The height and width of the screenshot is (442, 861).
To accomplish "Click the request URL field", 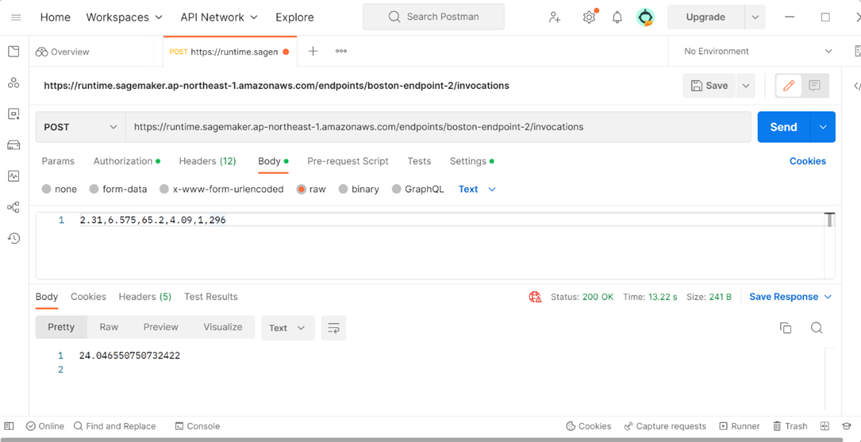I will click(x=438, y=127).
